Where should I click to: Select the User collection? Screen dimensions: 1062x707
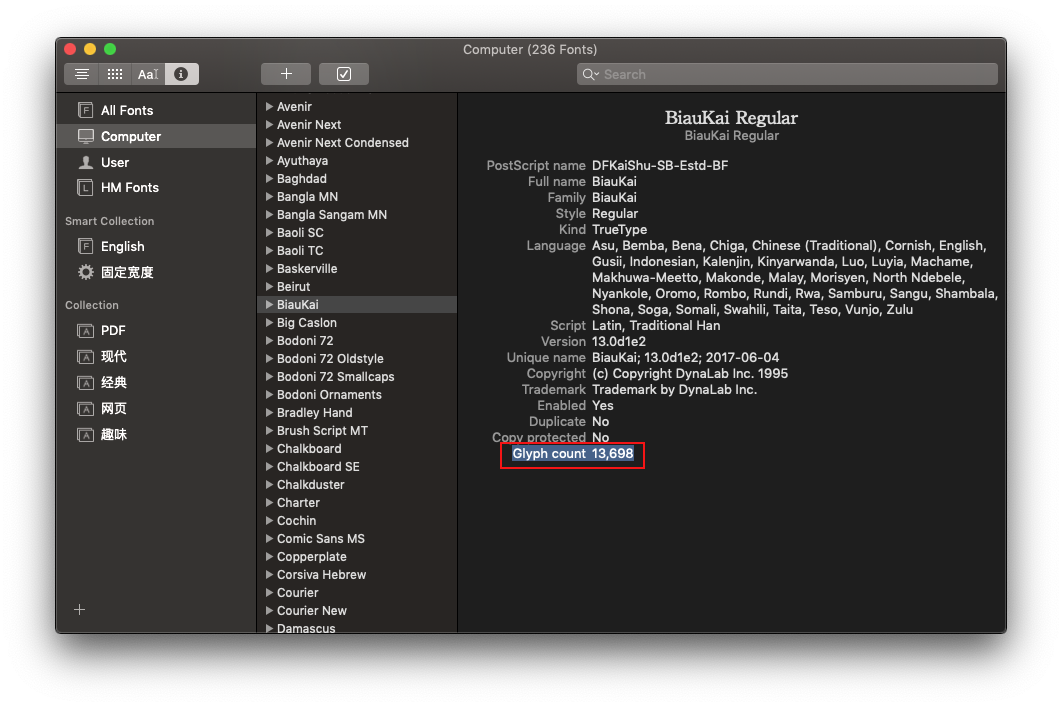(156, 163)
